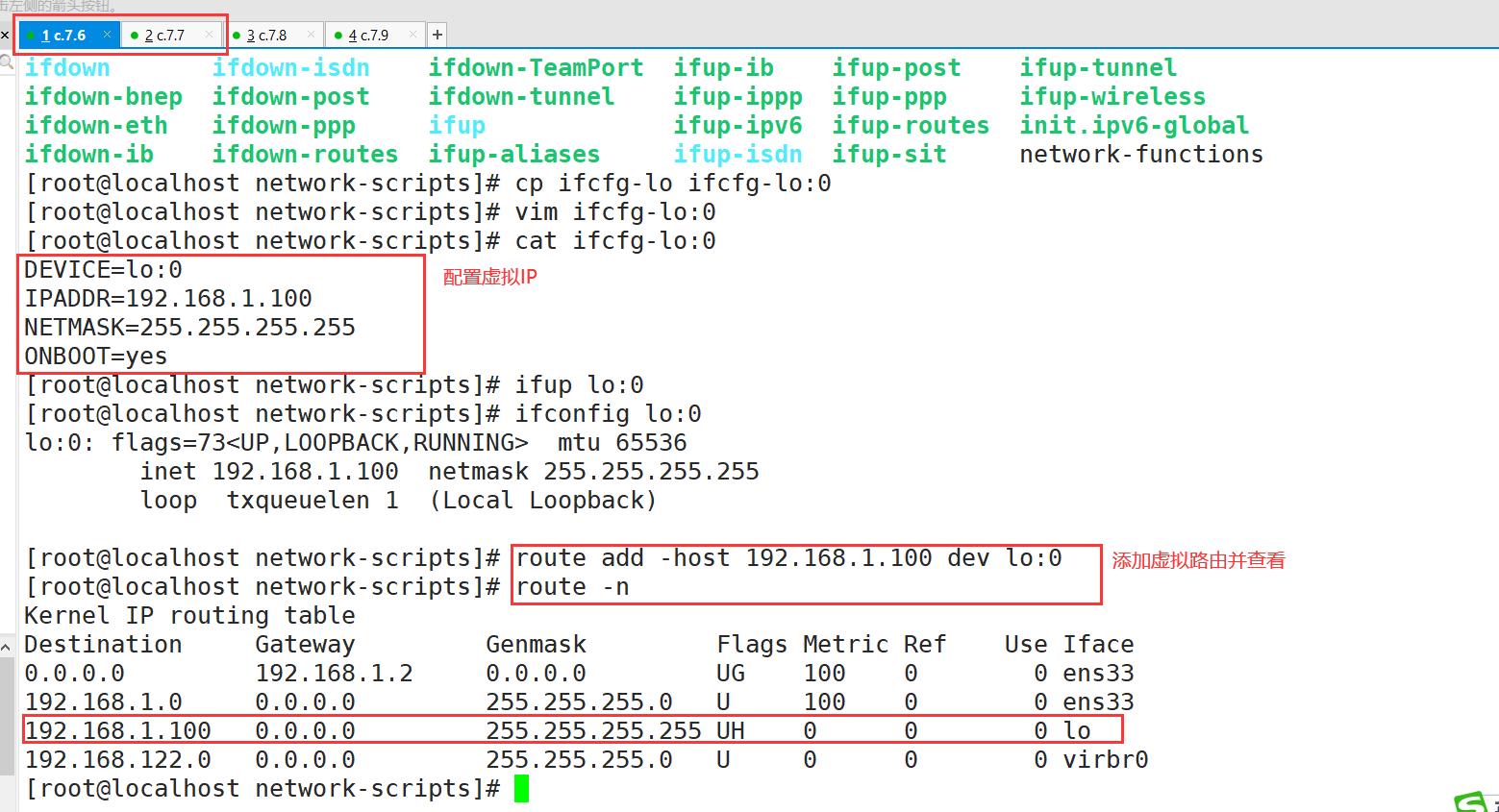Viewport: 1499px width, 812px height.
Task: Click the ifup-tunnel script name
Action: (x=1098, y=68)
